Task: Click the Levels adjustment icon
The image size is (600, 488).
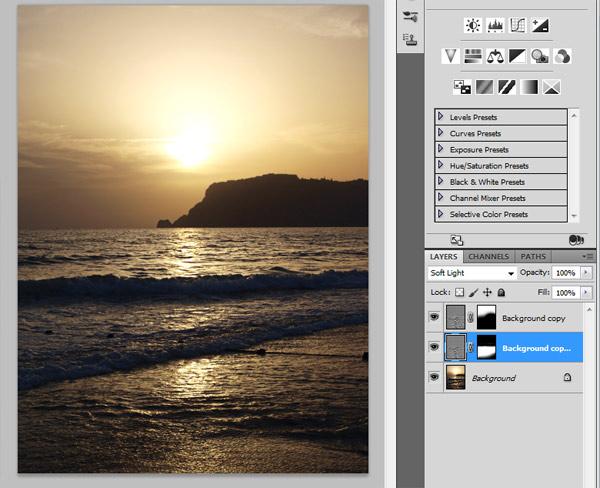Action: click(x=495, y=25)
